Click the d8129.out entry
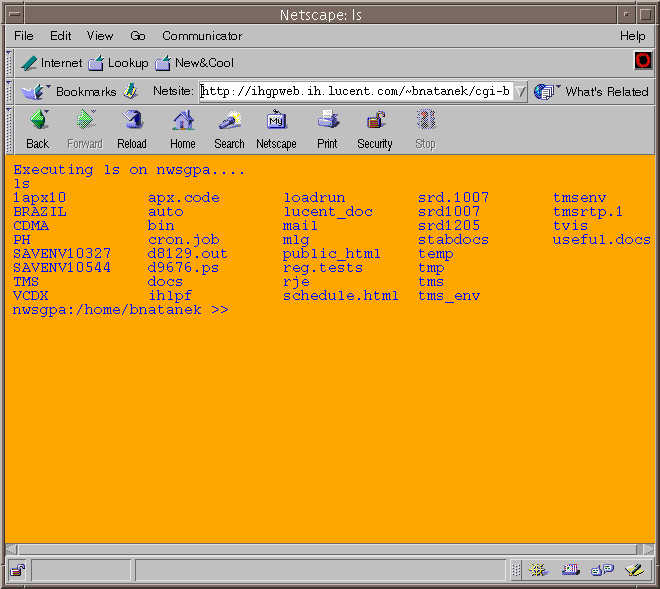Image resolution: width=660 pixels, height=589 pixels. pos(187,253)
